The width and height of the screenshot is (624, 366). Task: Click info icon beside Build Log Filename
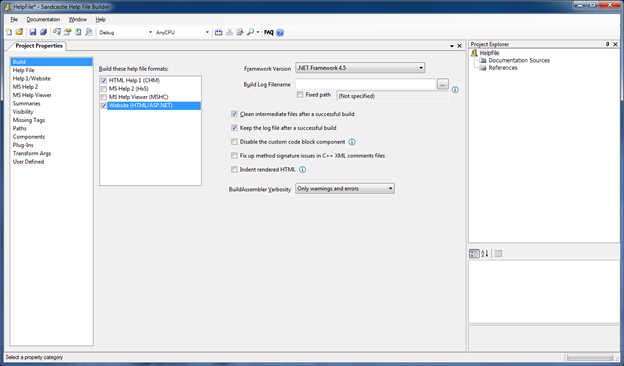click(455, 90)
